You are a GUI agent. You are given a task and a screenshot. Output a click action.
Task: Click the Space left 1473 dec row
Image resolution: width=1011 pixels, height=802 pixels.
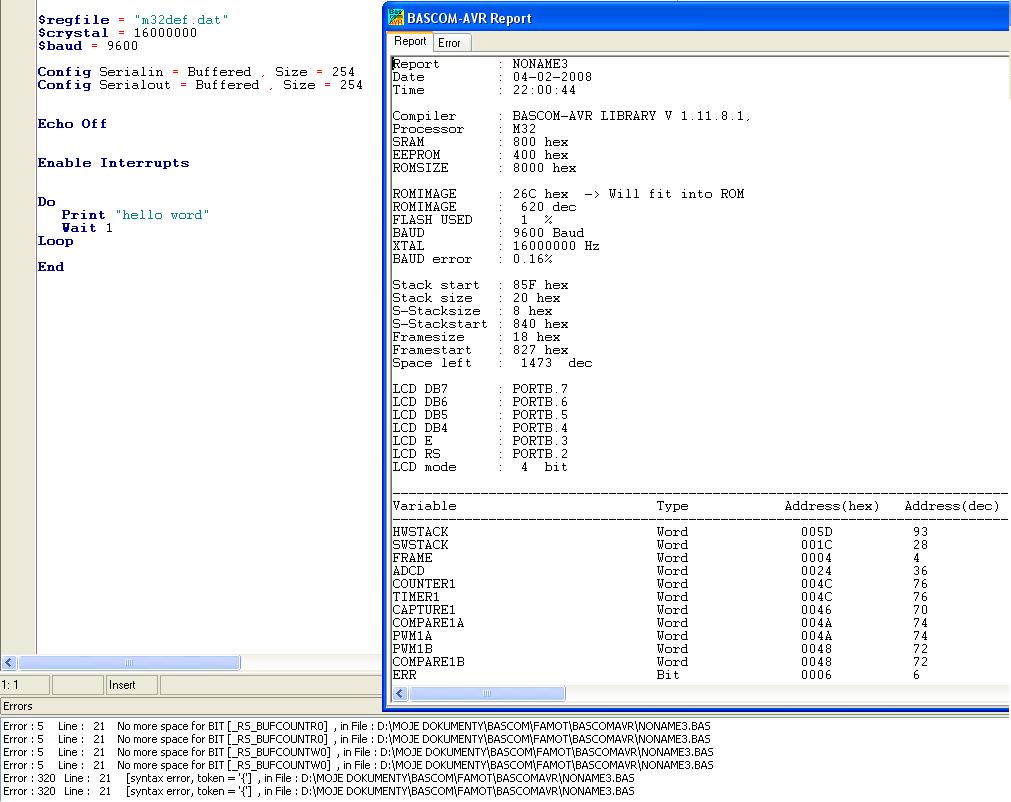(x=492, y=363)
